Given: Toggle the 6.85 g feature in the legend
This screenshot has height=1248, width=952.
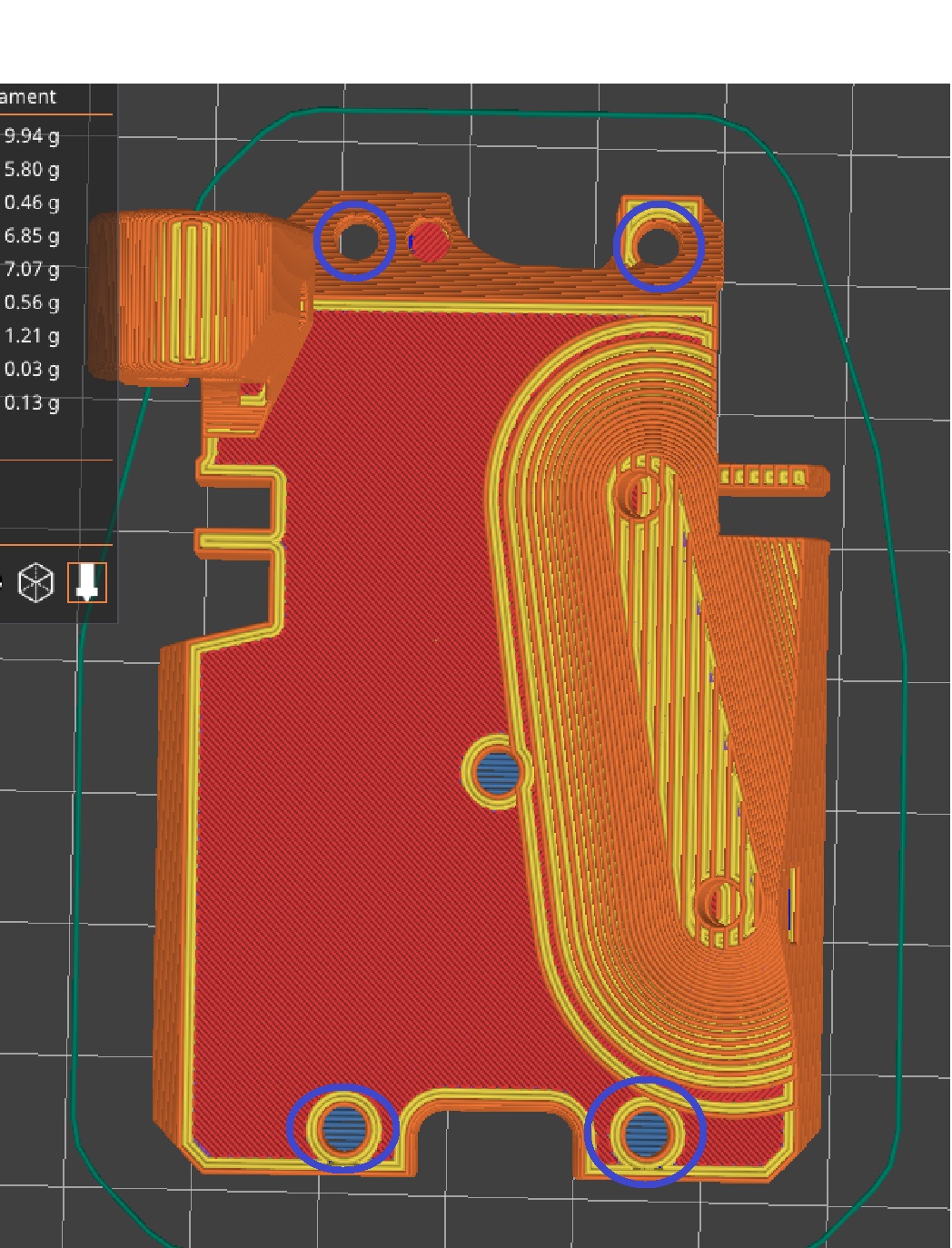Looking at the screenshot, I should click(31, 234).
